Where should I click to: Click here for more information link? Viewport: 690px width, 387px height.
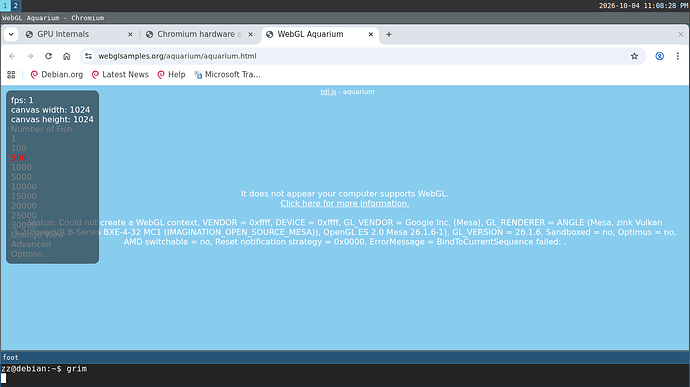pos(345,203)
